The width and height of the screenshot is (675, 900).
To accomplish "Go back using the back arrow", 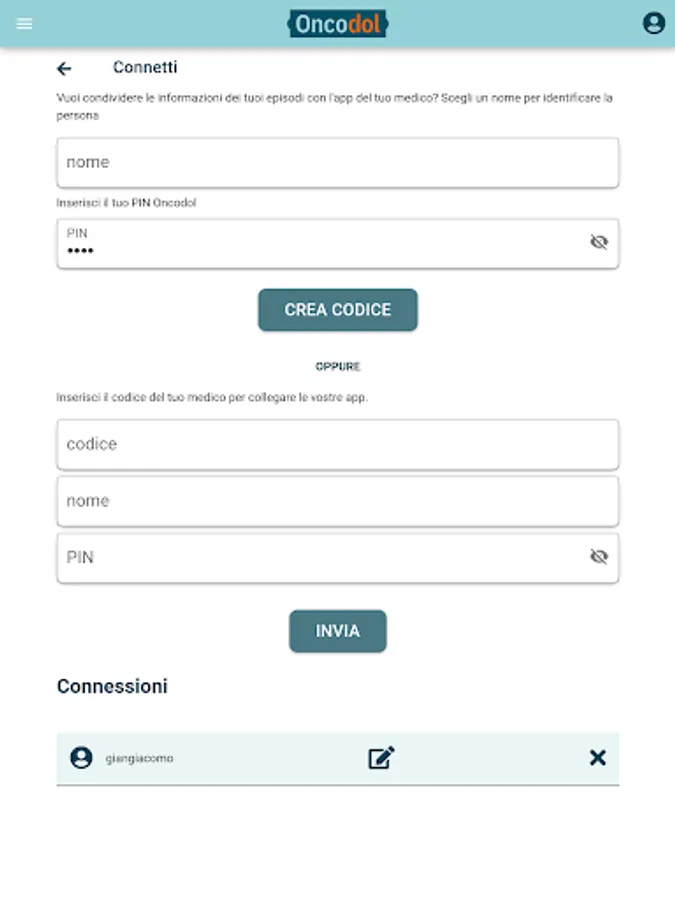I will [x=64, y=68].
